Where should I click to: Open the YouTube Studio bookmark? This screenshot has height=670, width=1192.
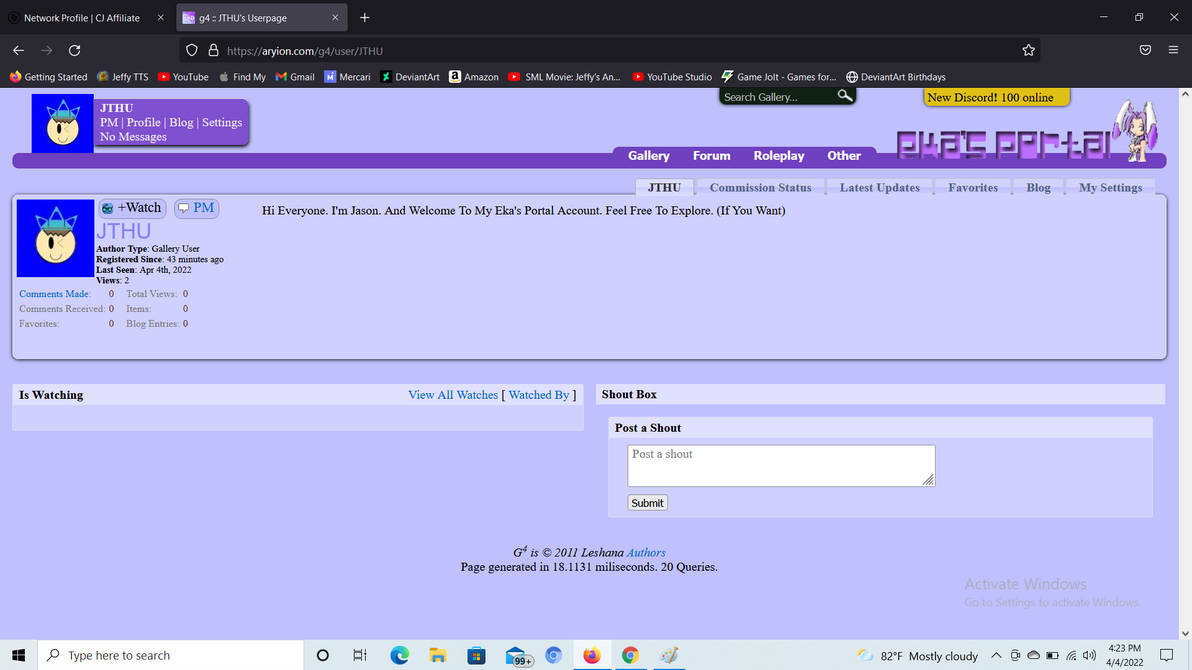coord(672,77)
